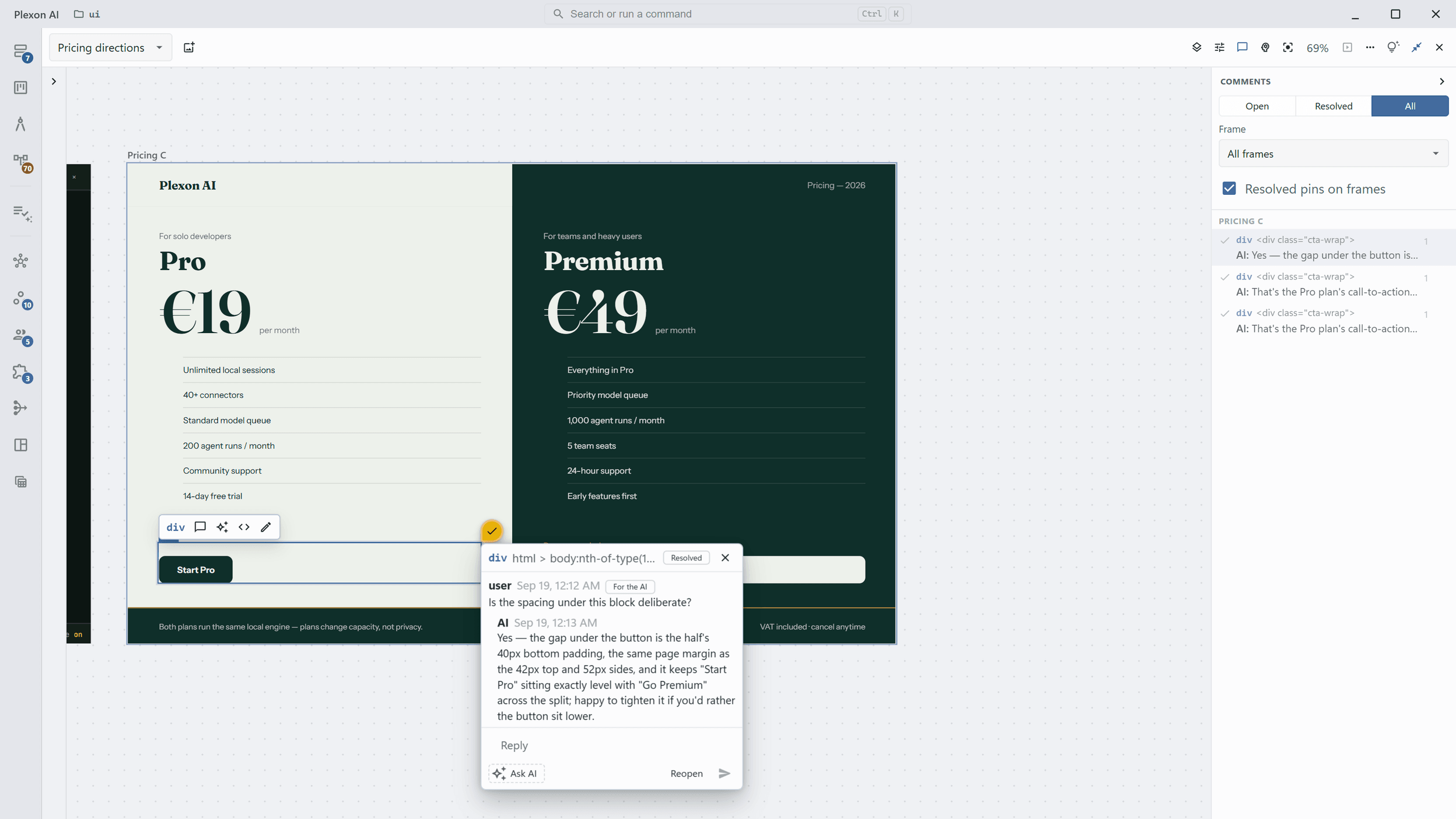This screenshot has height=819, width=1456.
Task: Click the ui folder in the title bar
Action: (x=87, y=14)
